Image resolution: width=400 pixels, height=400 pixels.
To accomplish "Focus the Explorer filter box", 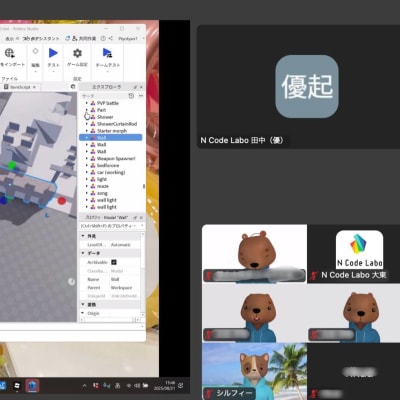I will point(103,96).
